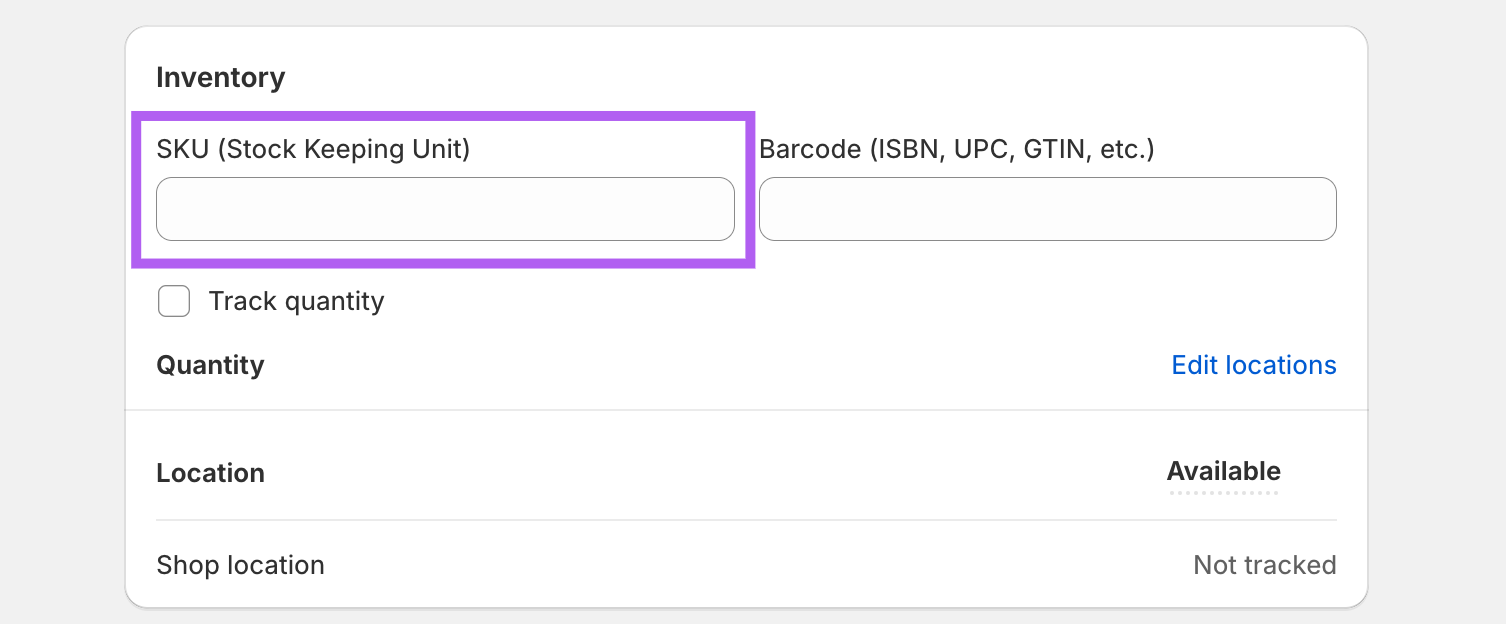
Task: Click the Inventory section heading
Action: tap(221, 78)
